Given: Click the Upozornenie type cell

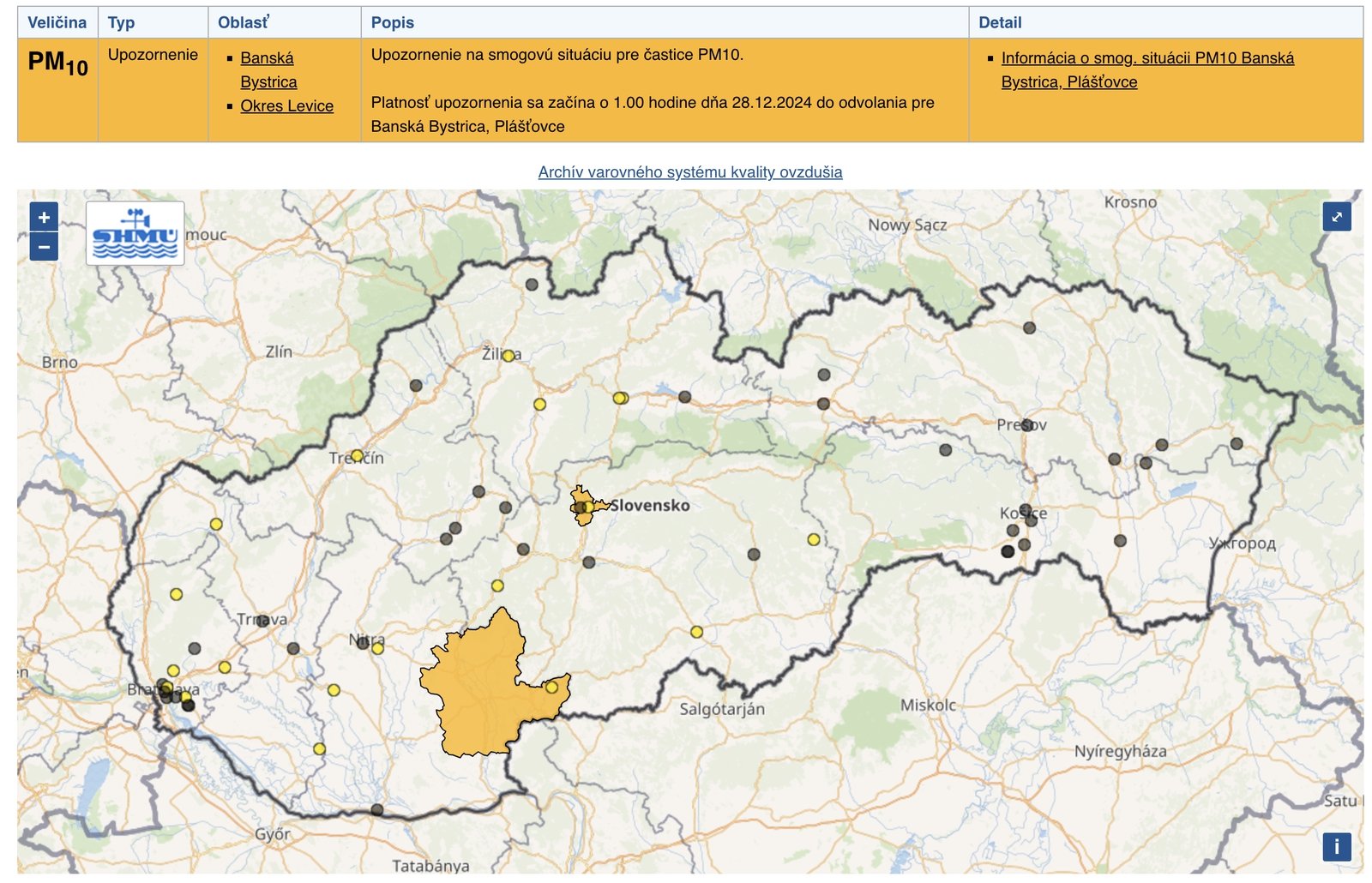Looking at the screenshot, I should tap(153, 90).
